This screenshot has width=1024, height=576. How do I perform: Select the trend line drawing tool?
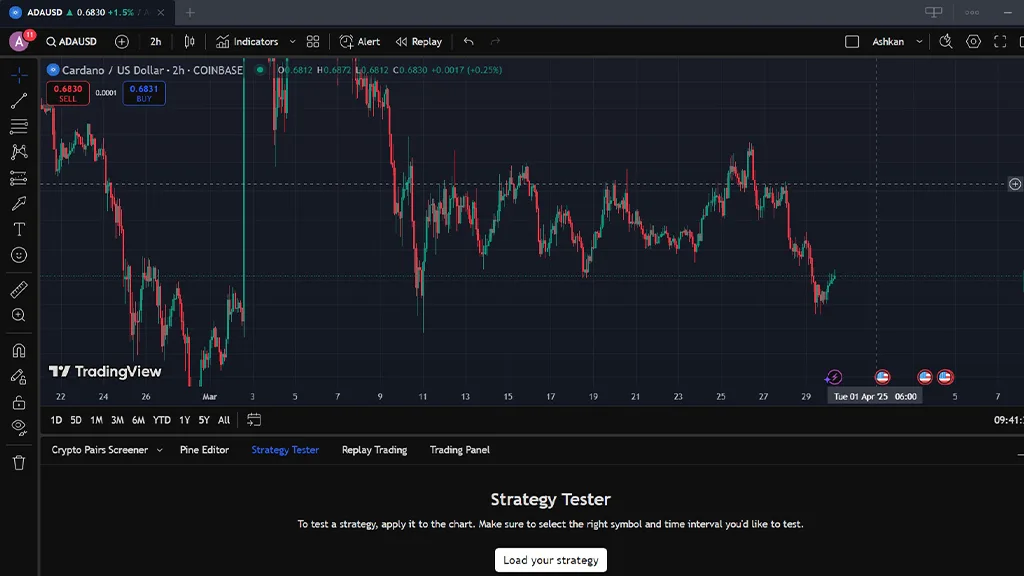click(18, 101)
